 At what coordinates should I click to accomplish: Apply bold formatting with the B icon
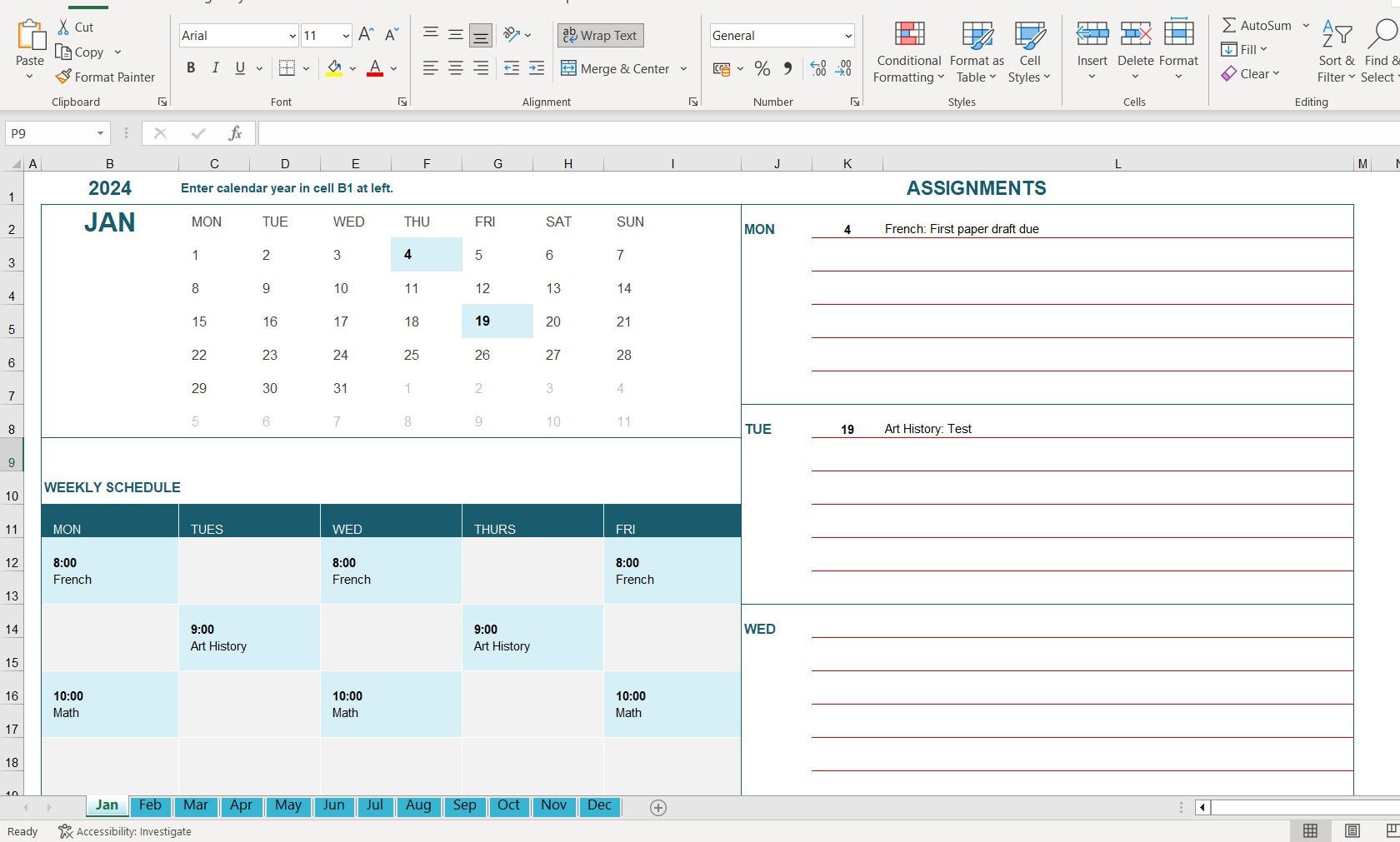191,68
